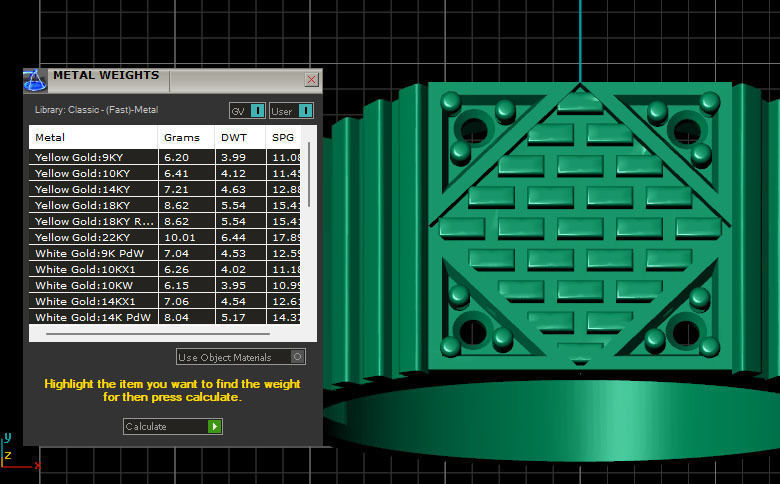Select the Yellow Gold:10KY row
The height and width of the screenshot is (484, 780).
click(x=165, y=173)
